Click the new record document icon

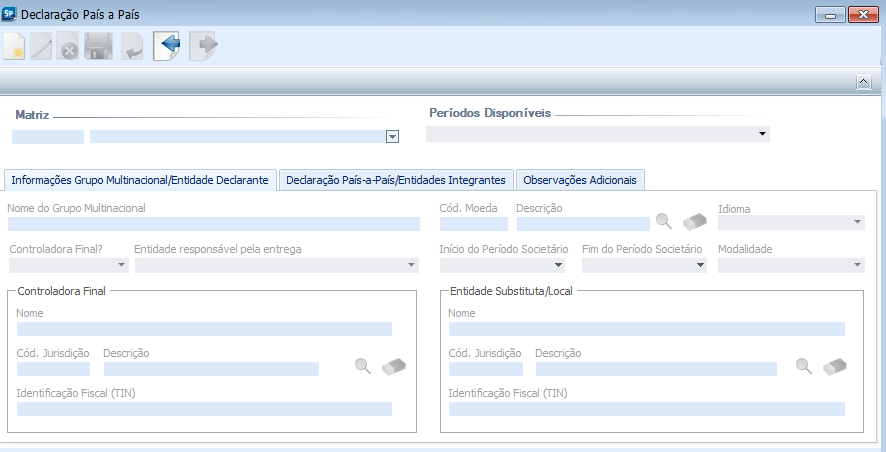point(14,46)
